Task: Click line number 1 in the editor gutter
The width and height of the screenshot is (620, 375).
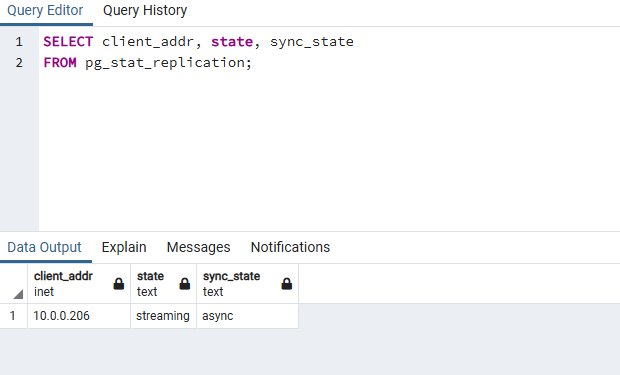Action: [19, 42]
